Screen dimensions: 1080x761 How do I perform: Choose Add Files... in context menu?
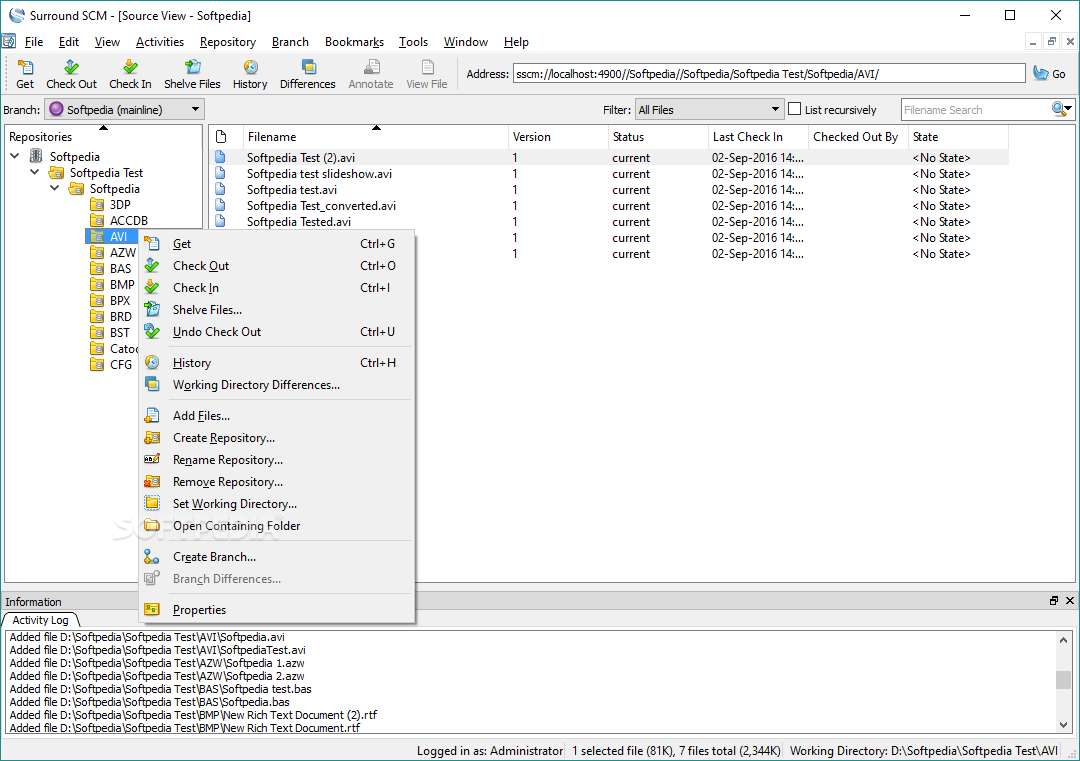277,416
